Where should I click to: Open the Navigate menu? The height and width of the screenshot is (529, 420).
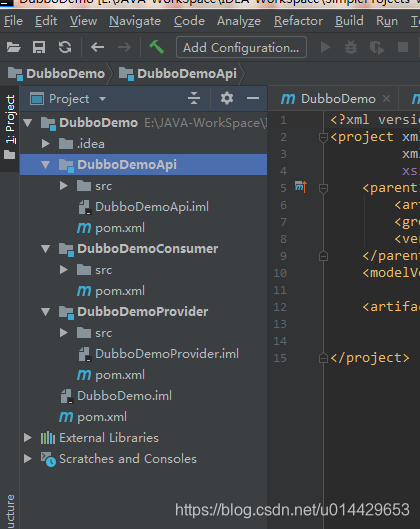[135, 21]
